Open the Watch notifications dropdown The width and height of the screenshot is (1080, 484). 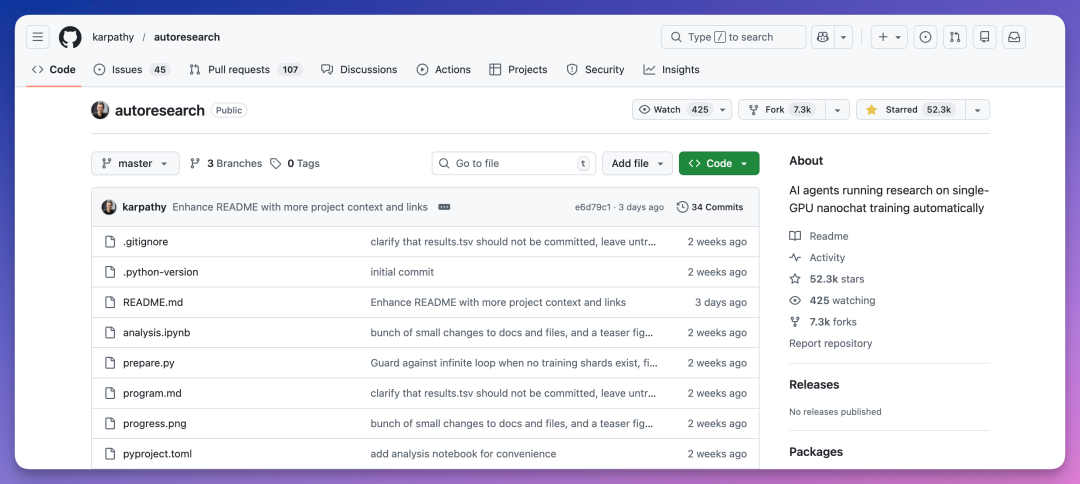(x=682, y=110)
